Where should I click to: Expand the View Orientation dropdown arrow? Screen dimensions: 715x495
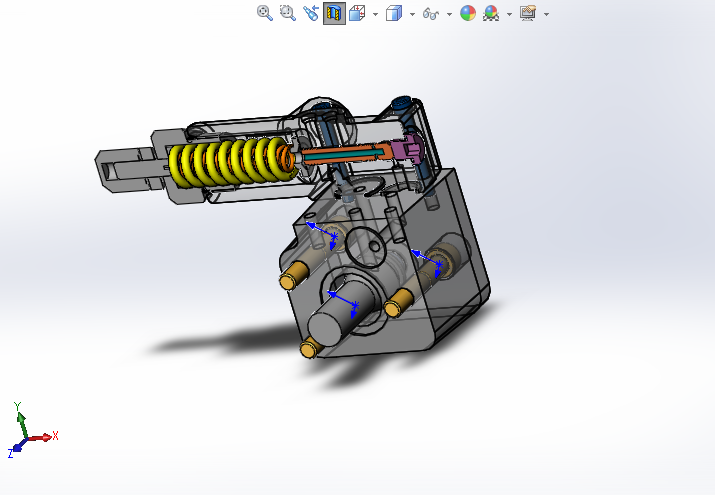(375, 14)
